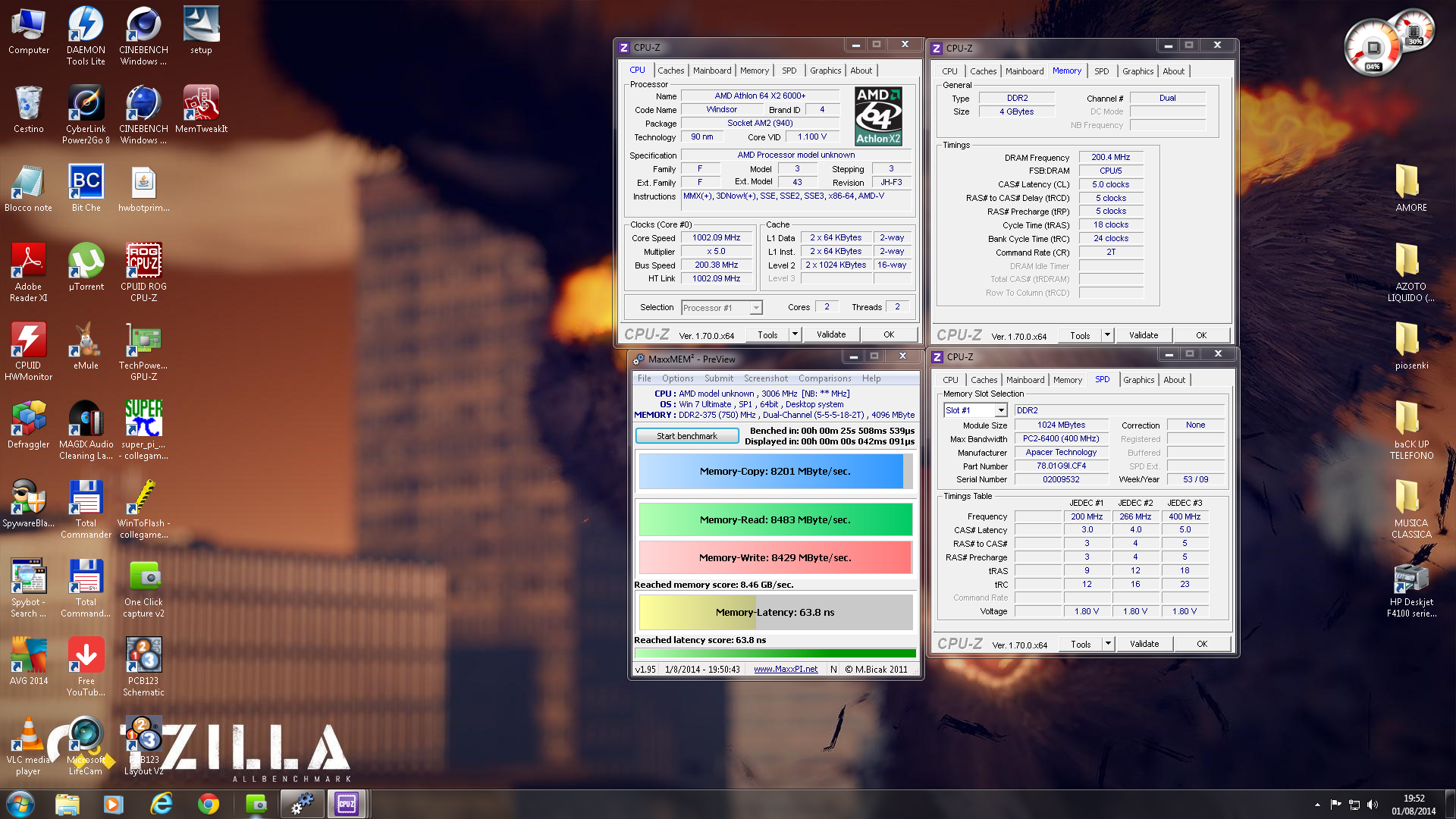The height and width of the screenshot is (819, 1456).
Task: Open the MemTweakIt desktop icon
Action: (x=201, y=109)
